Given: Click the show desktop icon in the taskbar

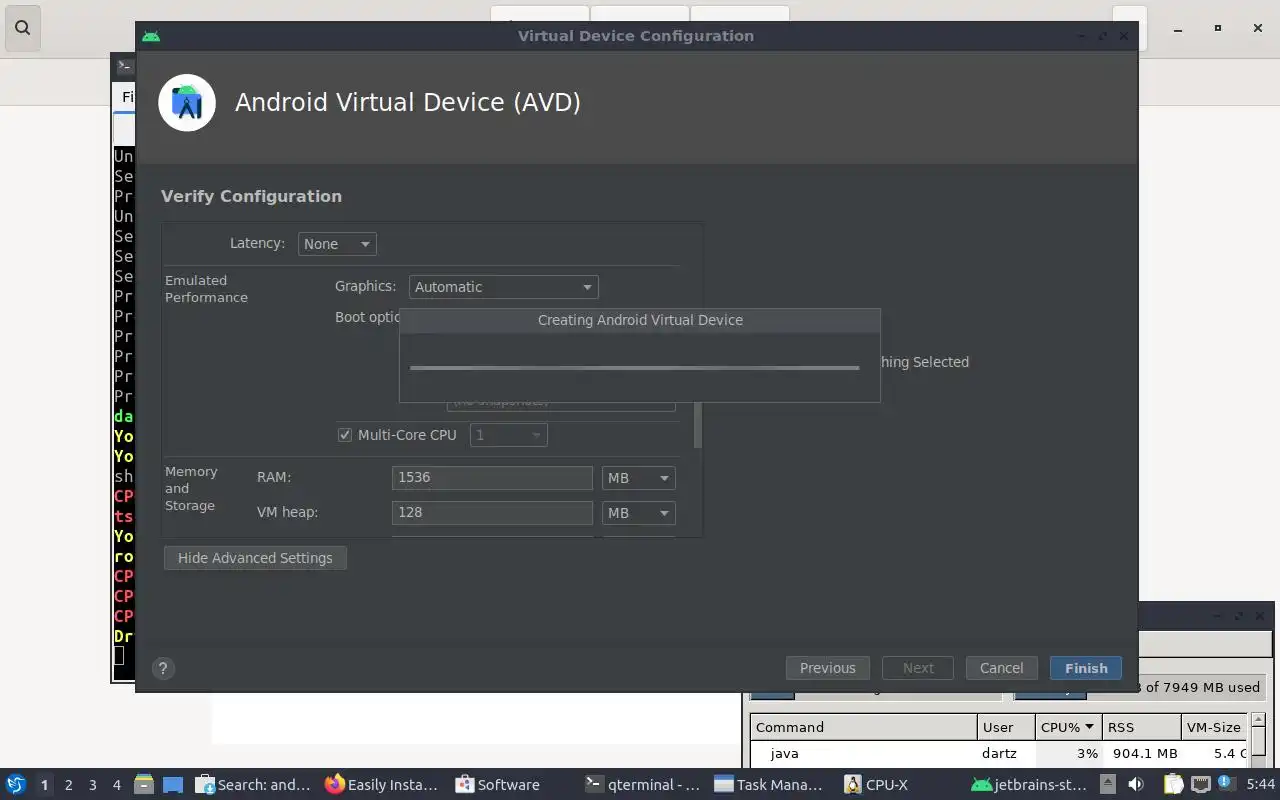Looking at the screenshot, I should (172, 784).
